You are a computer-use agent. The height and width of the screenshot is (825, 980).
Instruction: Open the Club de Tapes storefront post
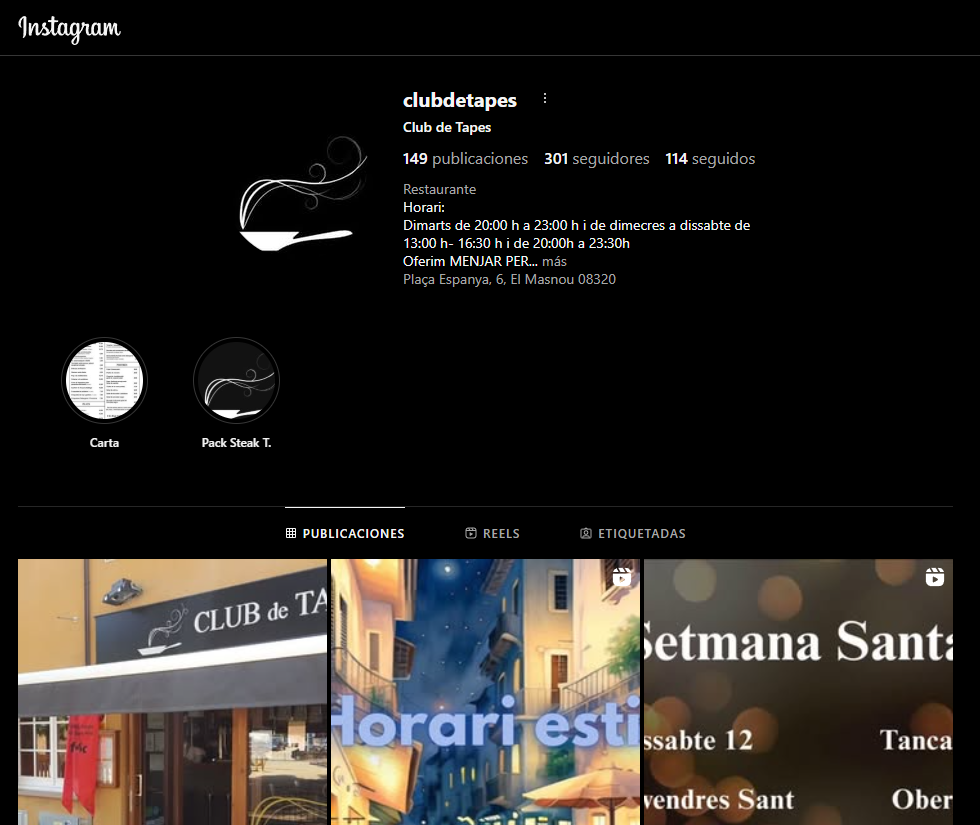tap(172, 692)
